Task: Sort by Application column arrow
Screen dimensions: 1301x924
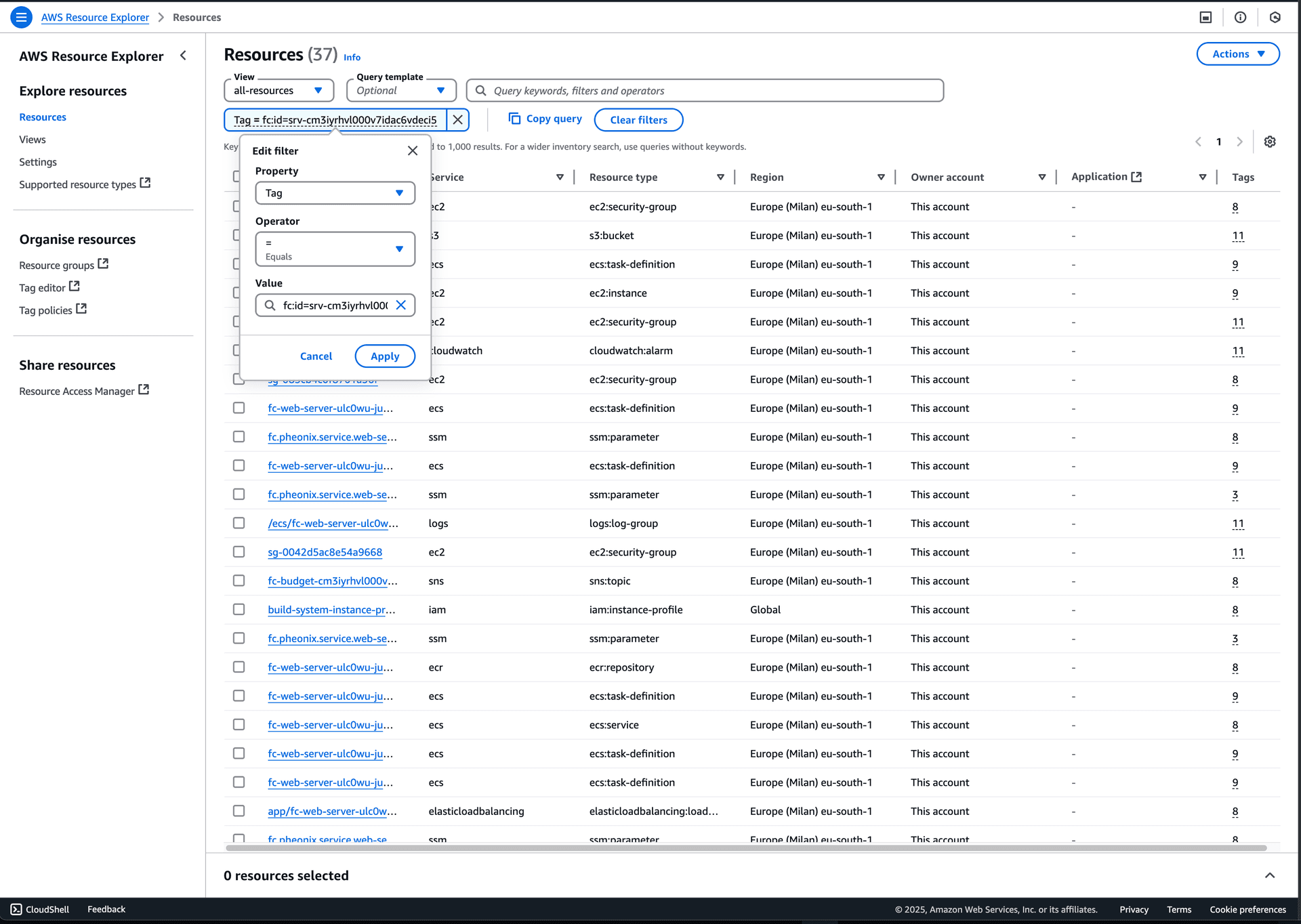Action: (1203, 177)
